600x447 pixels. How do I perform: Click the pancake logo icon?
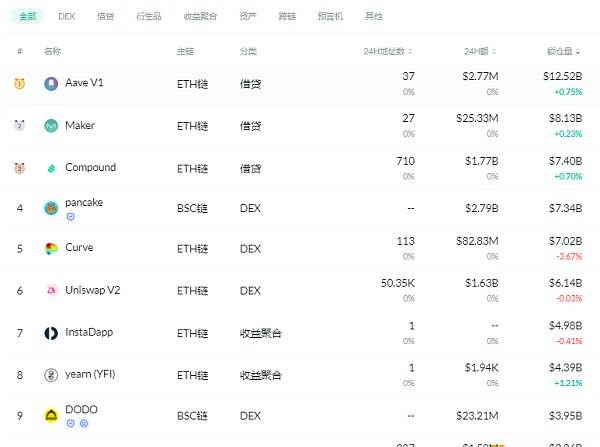pyautogui.click(x=51, y=208)
